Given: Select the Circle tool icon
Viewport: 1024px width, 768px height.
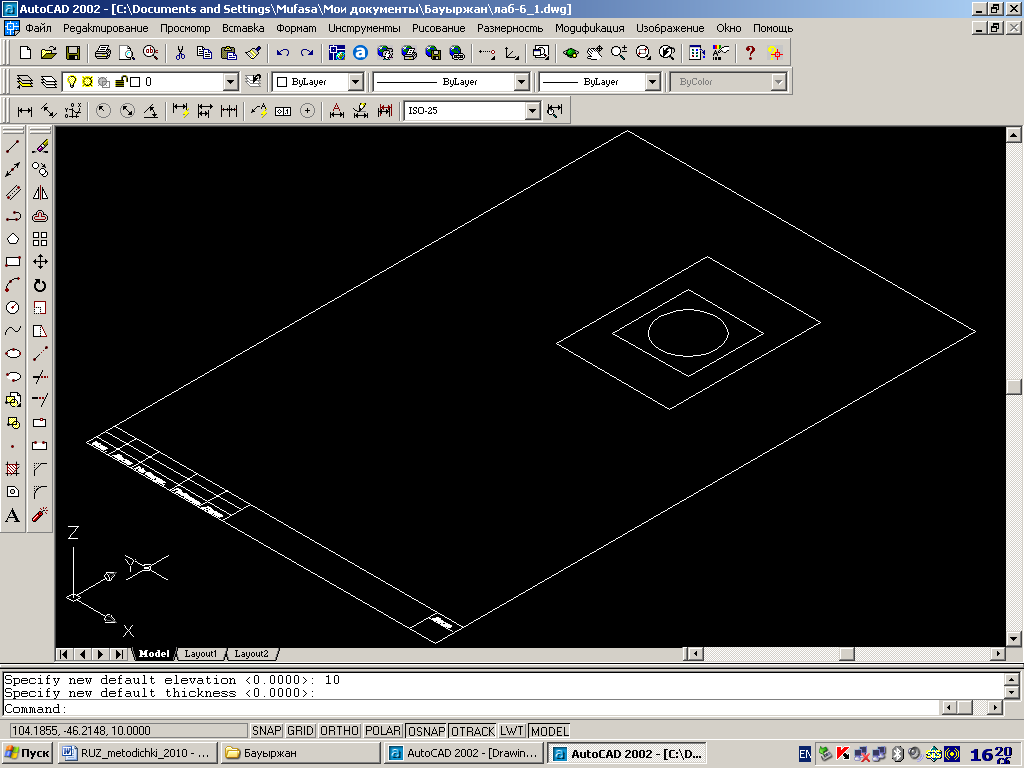Looking at the screenshot, I should pos(12,308).
